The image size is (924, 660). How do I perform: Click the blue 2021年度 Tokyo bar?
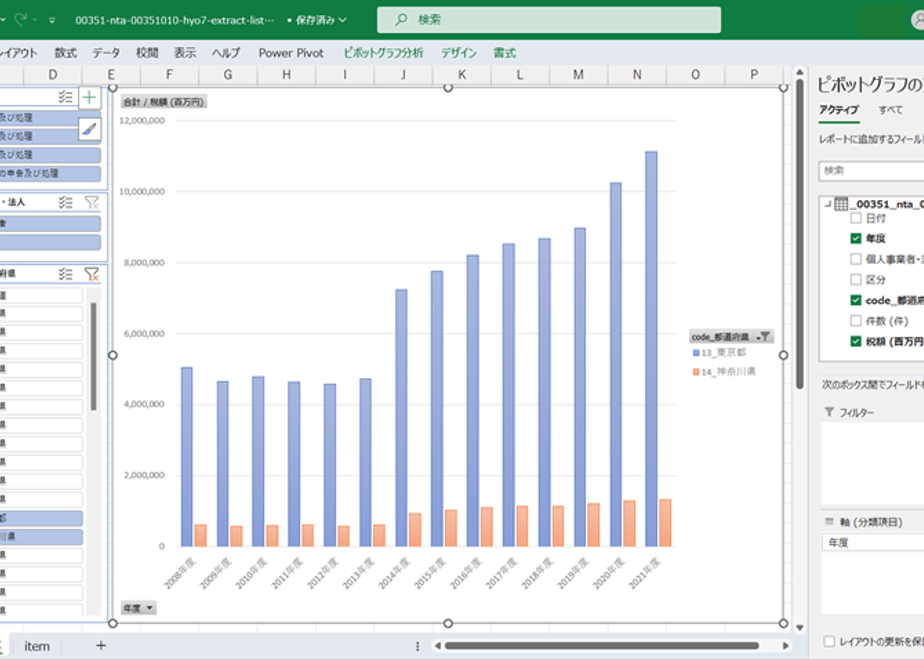651,349
